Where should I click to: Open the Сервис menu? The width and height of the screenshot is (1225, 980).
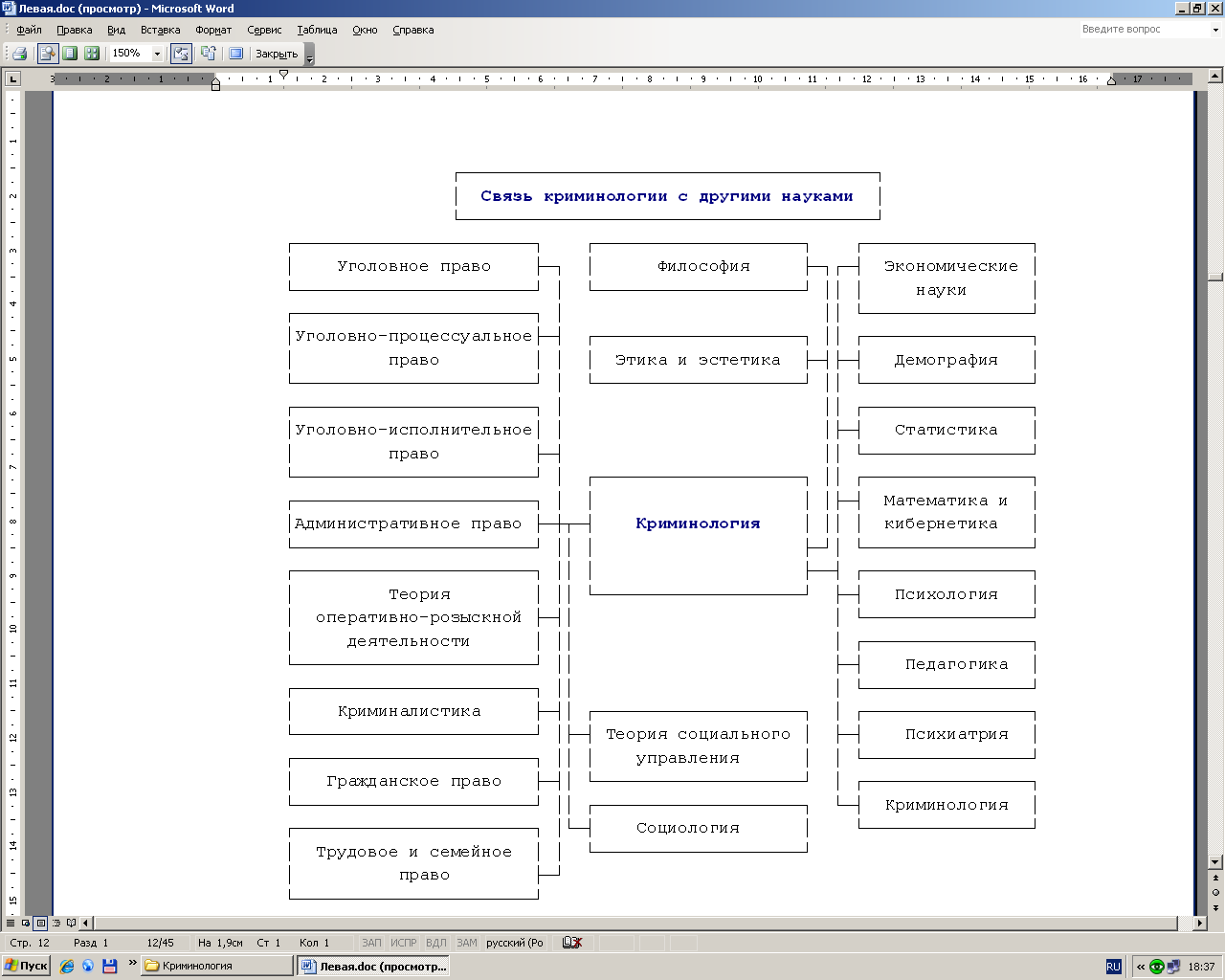(264, 30)
